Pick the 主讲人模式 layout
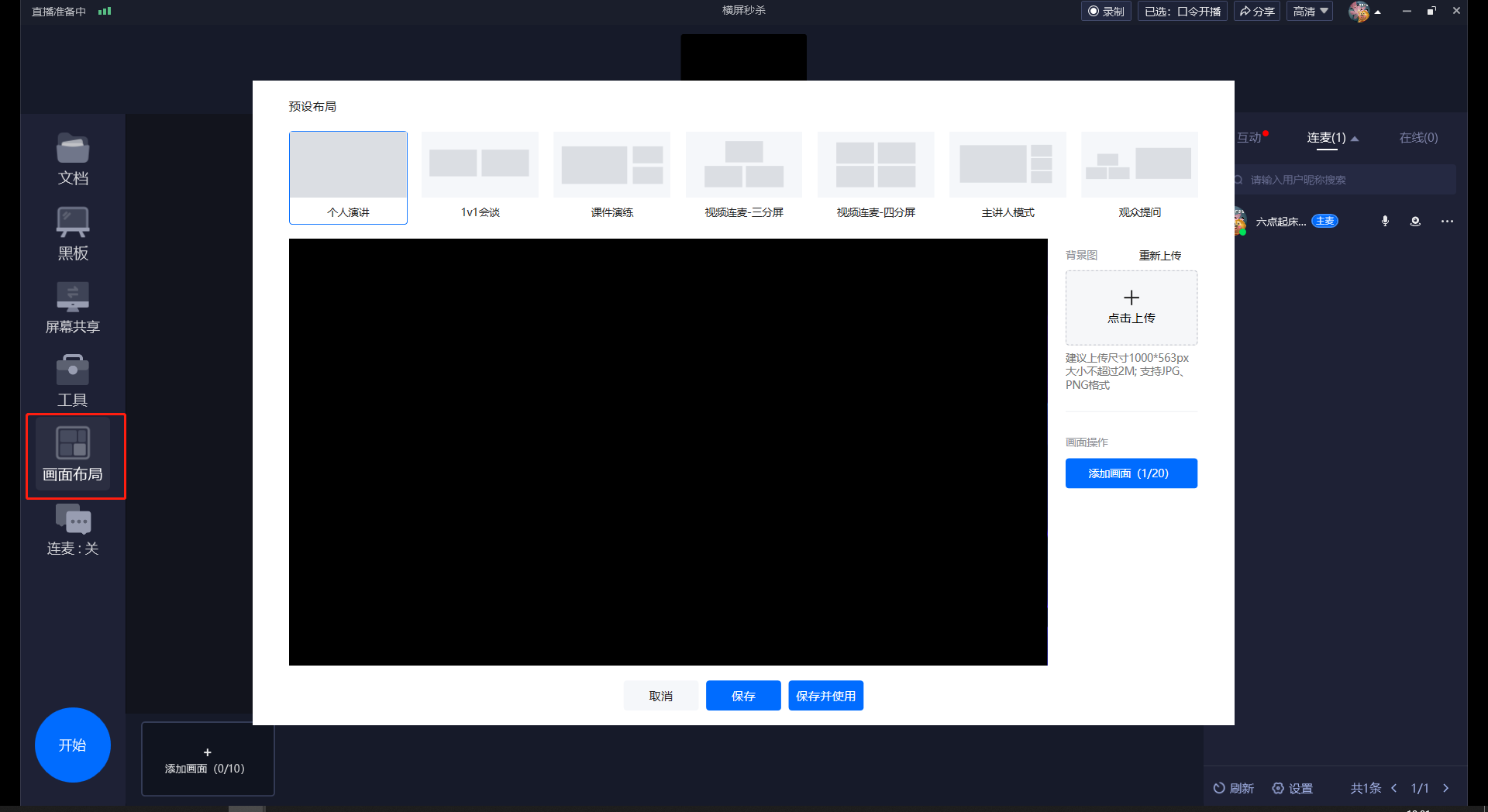 point(1007,177)
